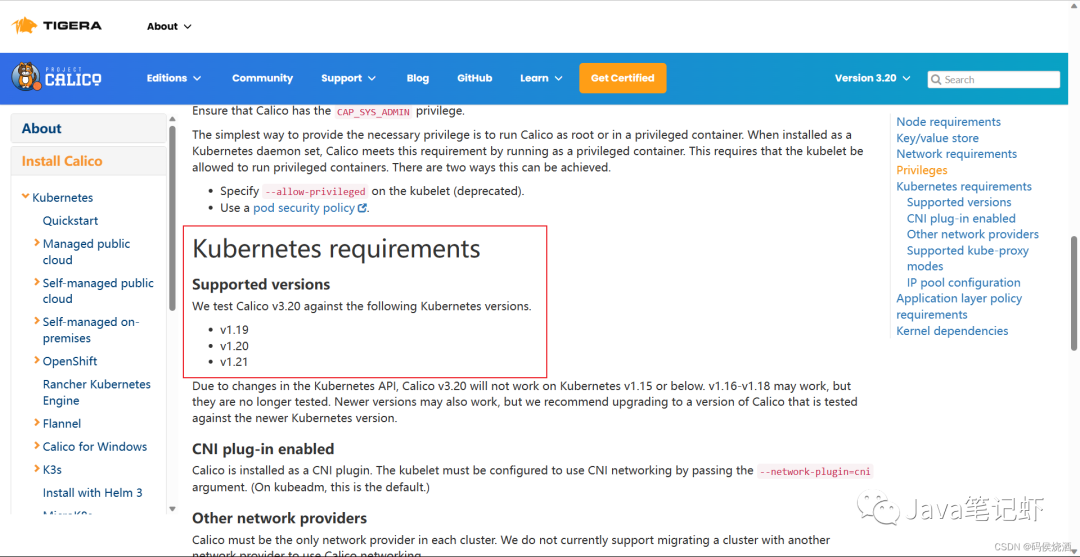Jump to Kernel dependencies section
The width and height of the screenshot is (1080, 557).
(x=952, y=331)
